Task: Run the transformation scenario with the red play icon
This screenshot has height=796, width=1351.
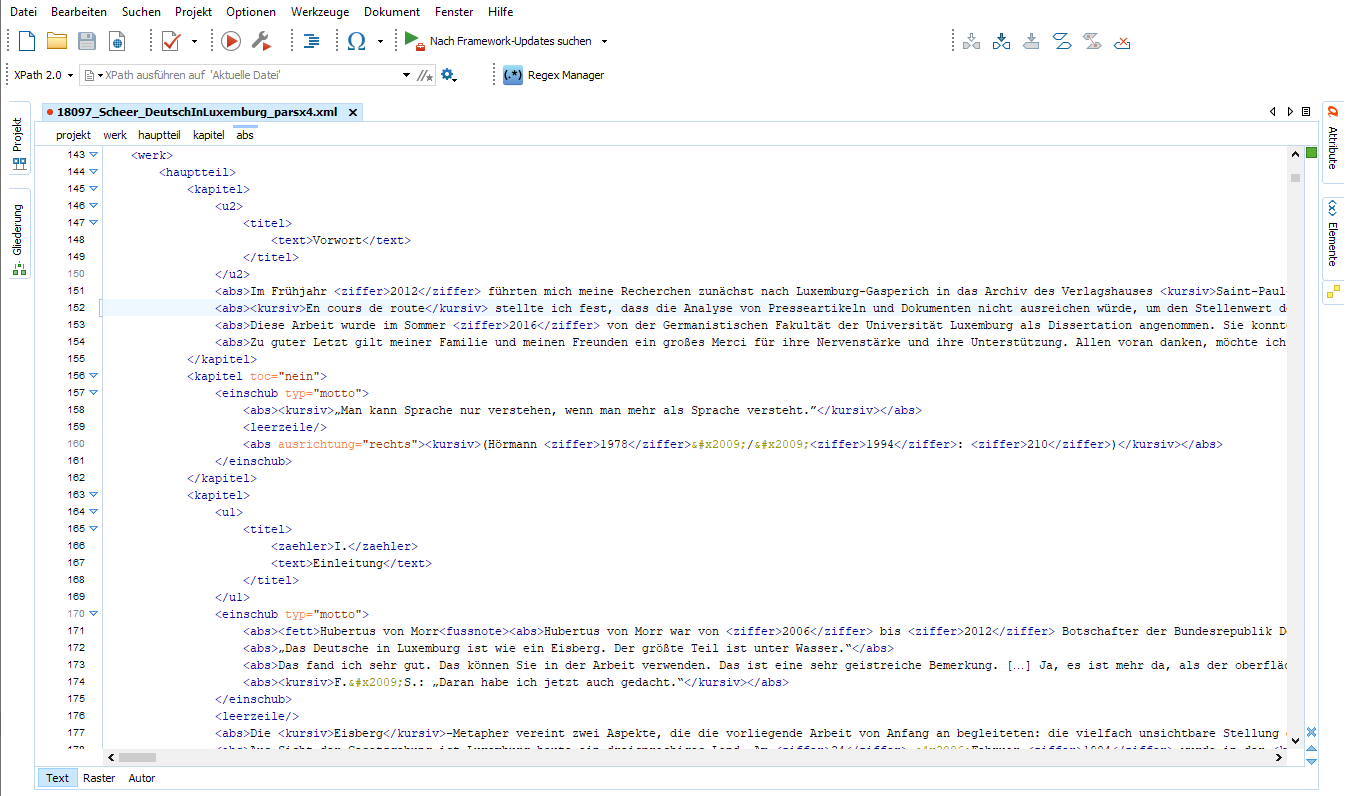Action: (231, 41)
